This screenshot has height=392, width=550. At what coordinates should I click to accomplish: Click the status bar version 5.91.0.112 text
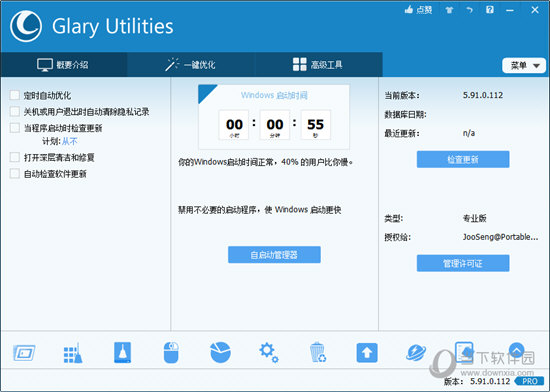click(490, 381)
